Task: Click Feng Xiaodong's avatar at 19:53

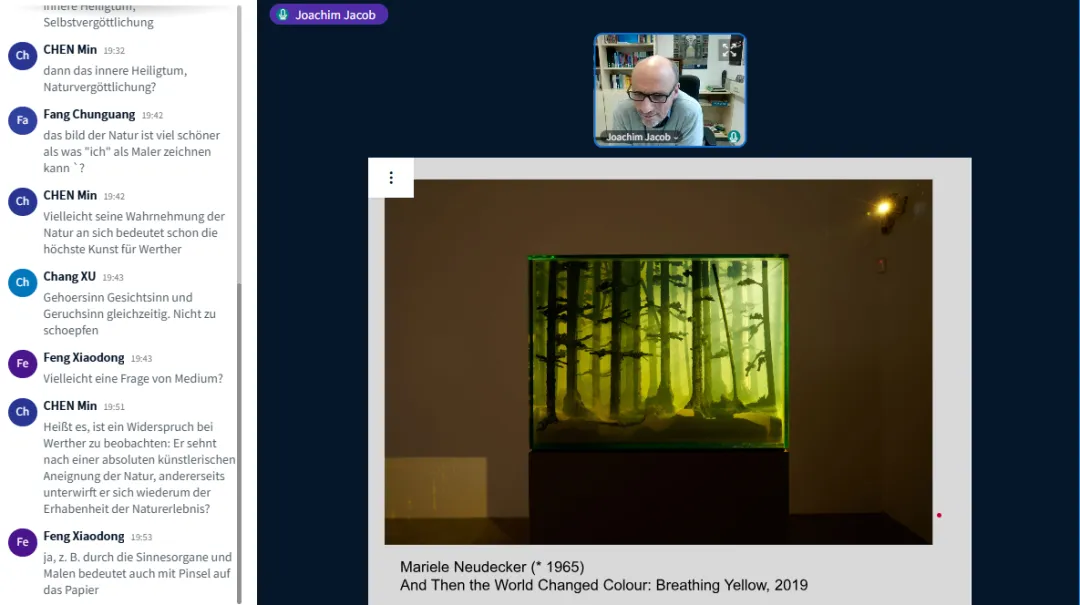Action: point(22,542)
